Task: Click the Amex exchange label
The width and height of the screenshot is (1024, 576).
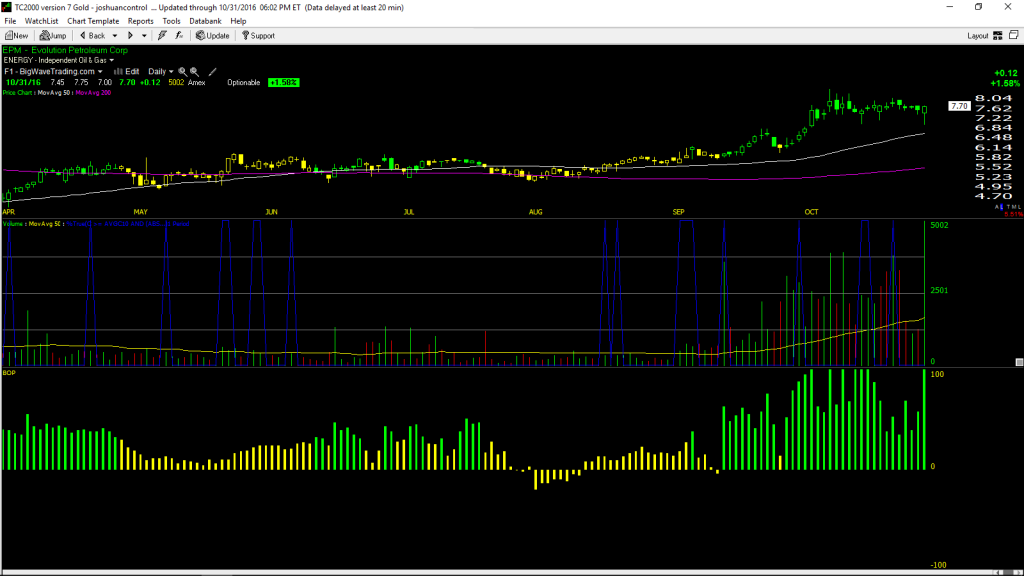Action: [x=197, y=83]
